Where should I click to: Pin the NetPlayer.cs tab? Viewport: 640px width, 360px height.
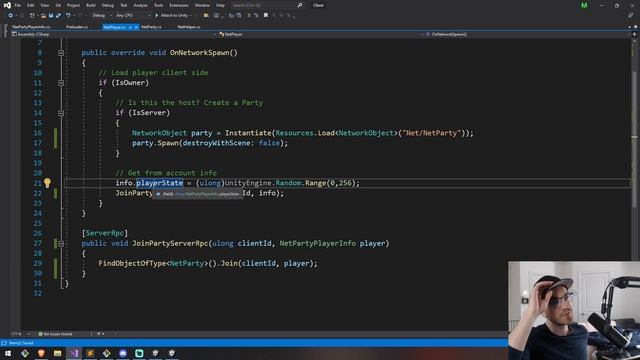130,27
